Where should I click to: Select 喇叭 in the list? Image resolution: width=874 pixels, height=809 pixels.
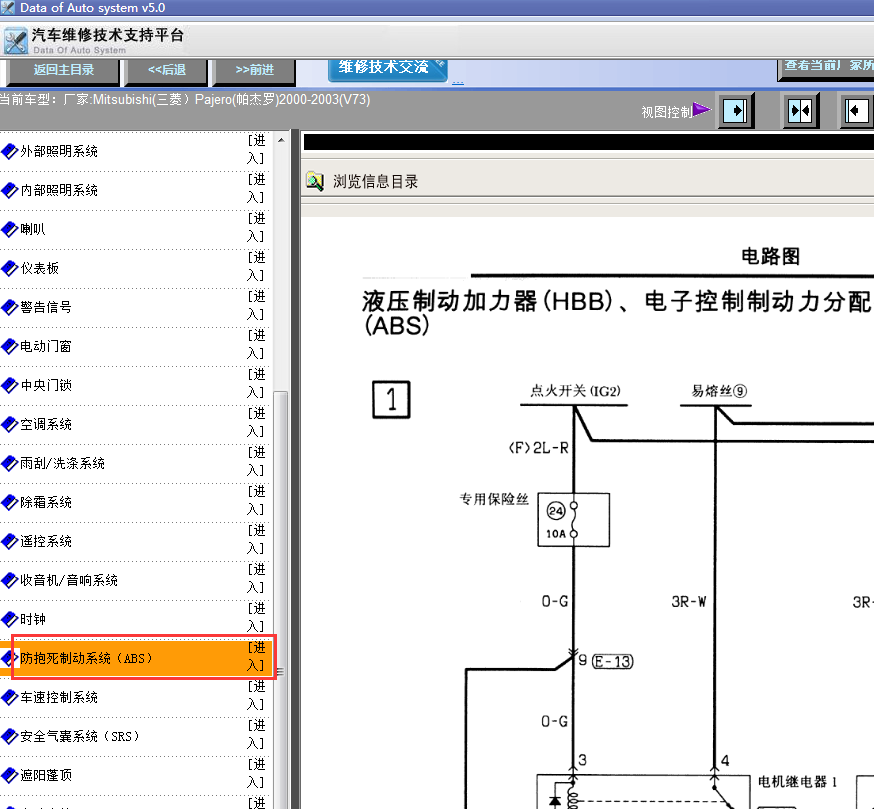pos(33,229)
